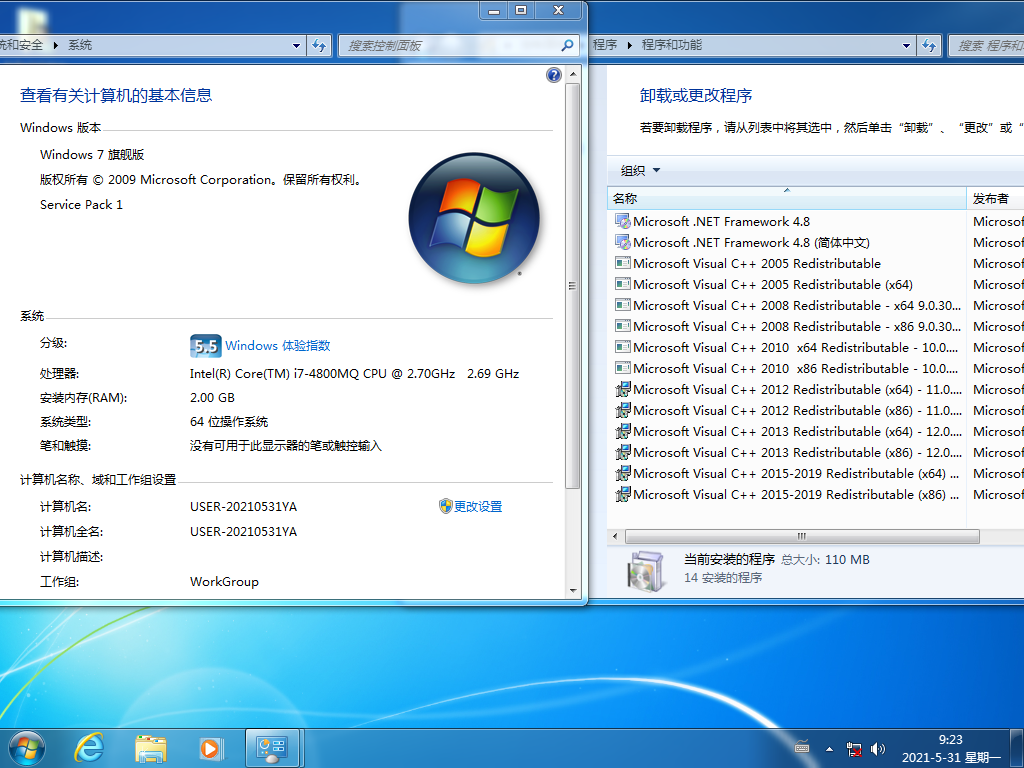Click the .NET Framework 4.8 program icon
Screen dimensions: 1024x768
(623, 221)
